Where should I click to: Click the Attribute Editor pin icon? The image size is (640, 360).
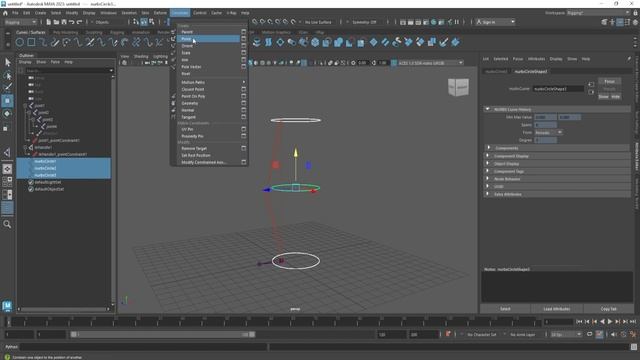629,59
